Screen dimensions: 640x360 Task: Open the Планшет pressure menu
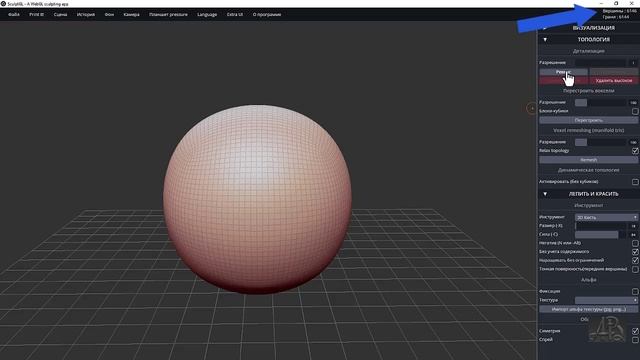click(168, 14)
